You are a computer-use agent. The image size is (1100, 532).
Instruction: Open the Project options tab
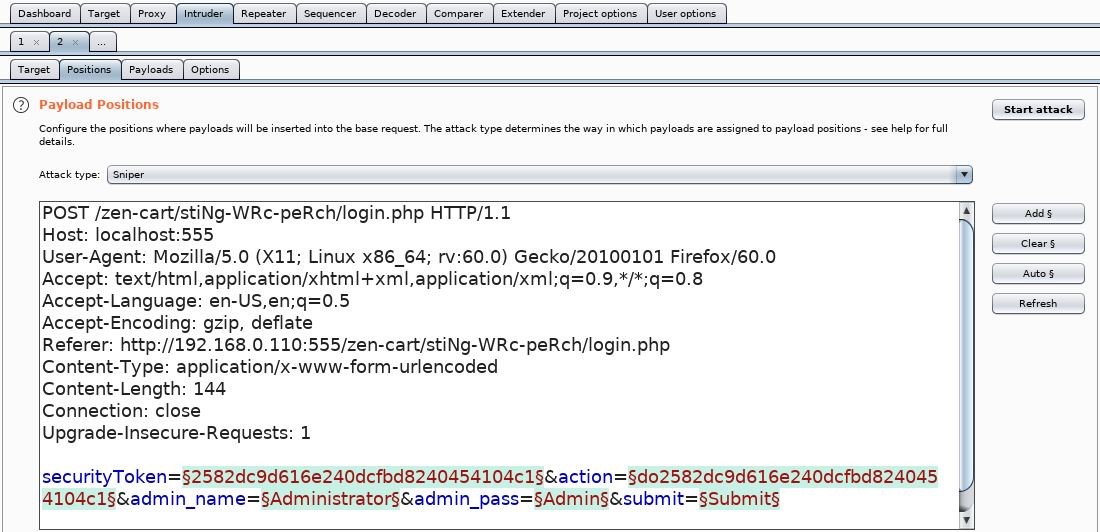[599, 14]
